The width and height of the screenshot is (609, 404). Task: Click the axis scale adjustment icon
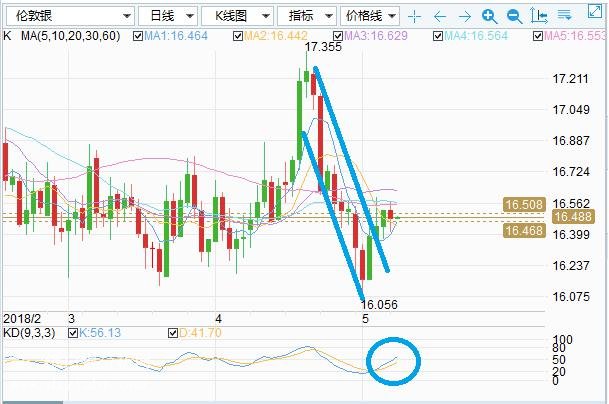tap(539, 16)
